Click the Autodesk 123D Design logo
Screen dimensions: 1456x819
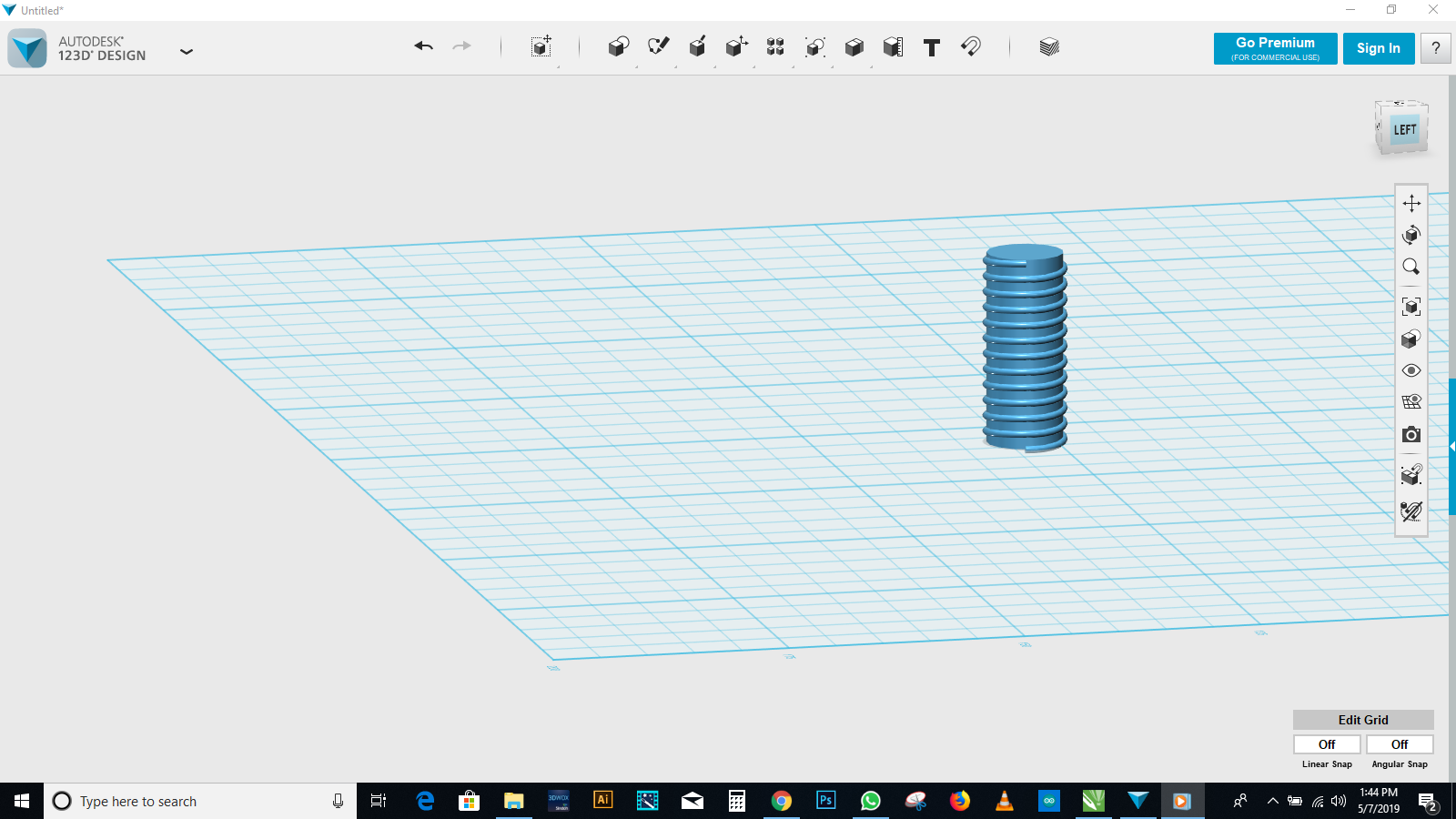click(27, 48)
